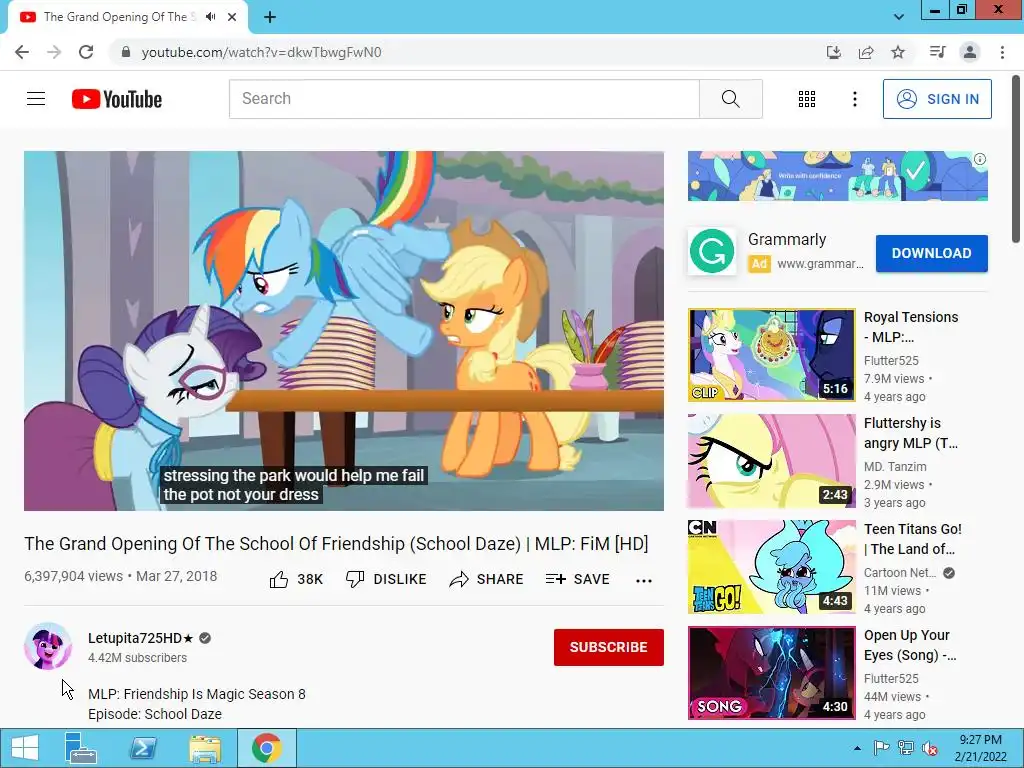Open Letupita725HD channel avatar
This screenshot has width=1024, height=768.
(48, 646)
